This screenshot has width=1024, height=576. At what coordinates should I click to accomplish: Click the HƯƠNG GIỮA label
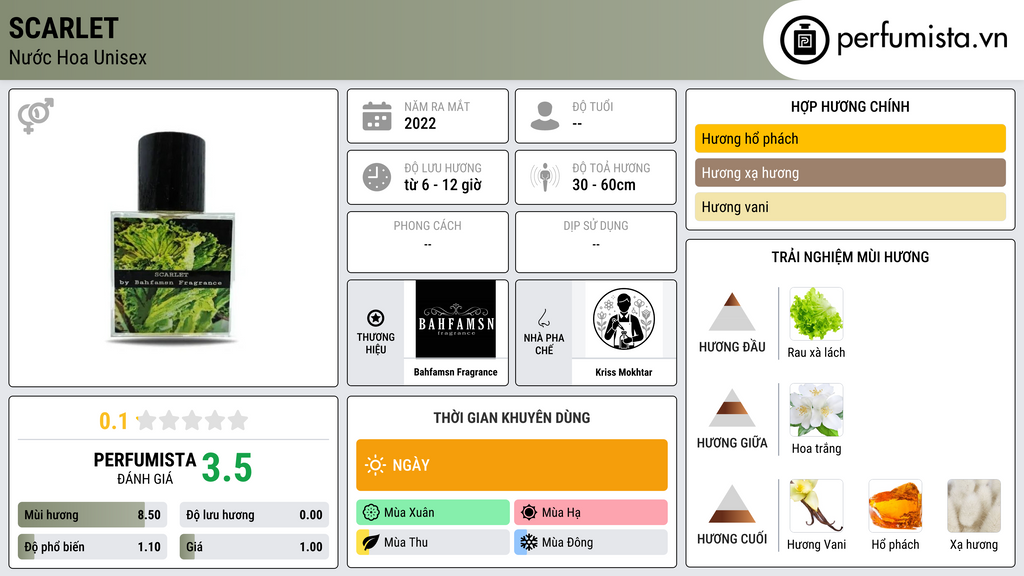pyautogui.click(x=732, y=443)
